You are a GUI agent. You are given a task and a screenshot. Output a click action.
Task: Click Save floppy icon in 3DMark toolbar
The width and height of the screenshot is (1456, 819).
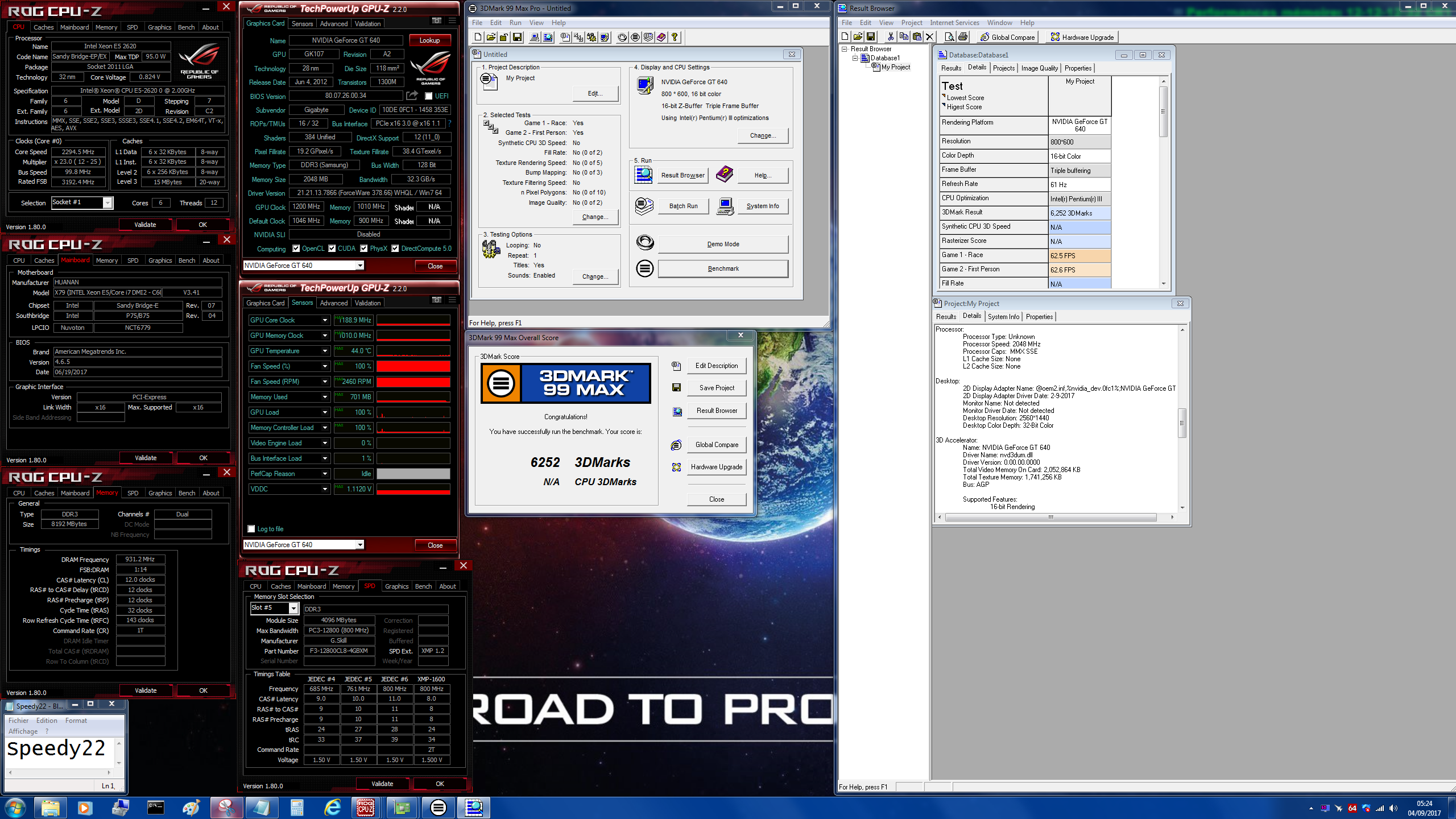tap(517, 38)
